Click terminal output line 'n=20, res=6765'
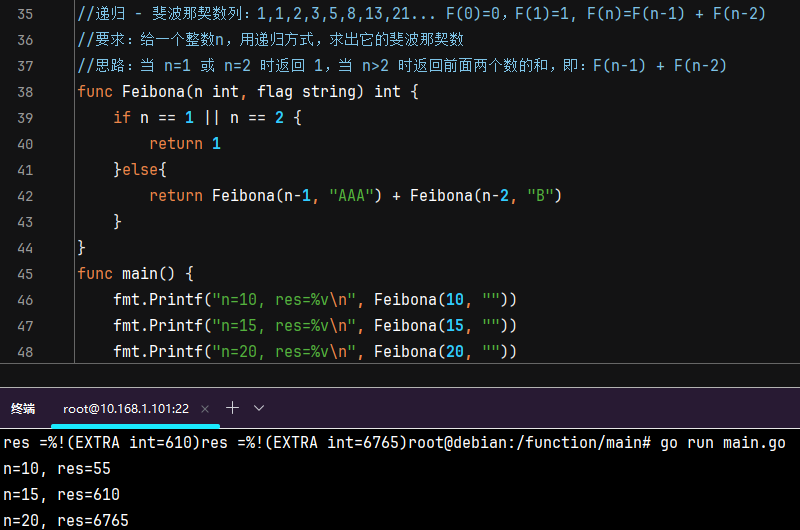800x530 pixels. click(x=65, y=521)
